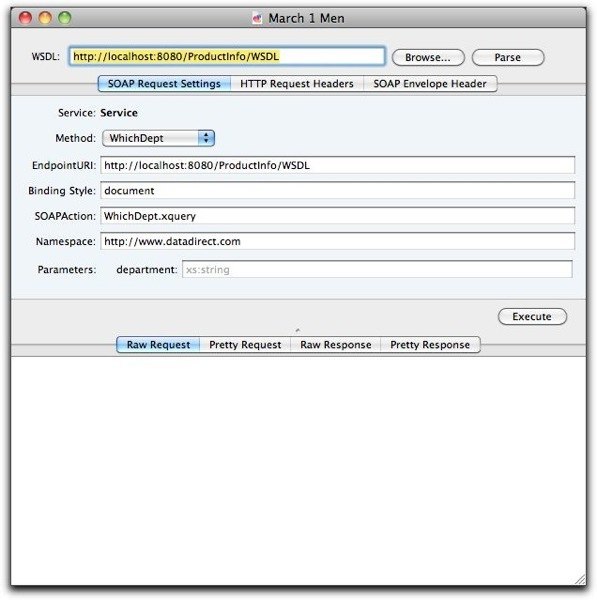Open the SOAP Envelope Header tab
Viewport: 597px width, 600px height.
(430, 84)
